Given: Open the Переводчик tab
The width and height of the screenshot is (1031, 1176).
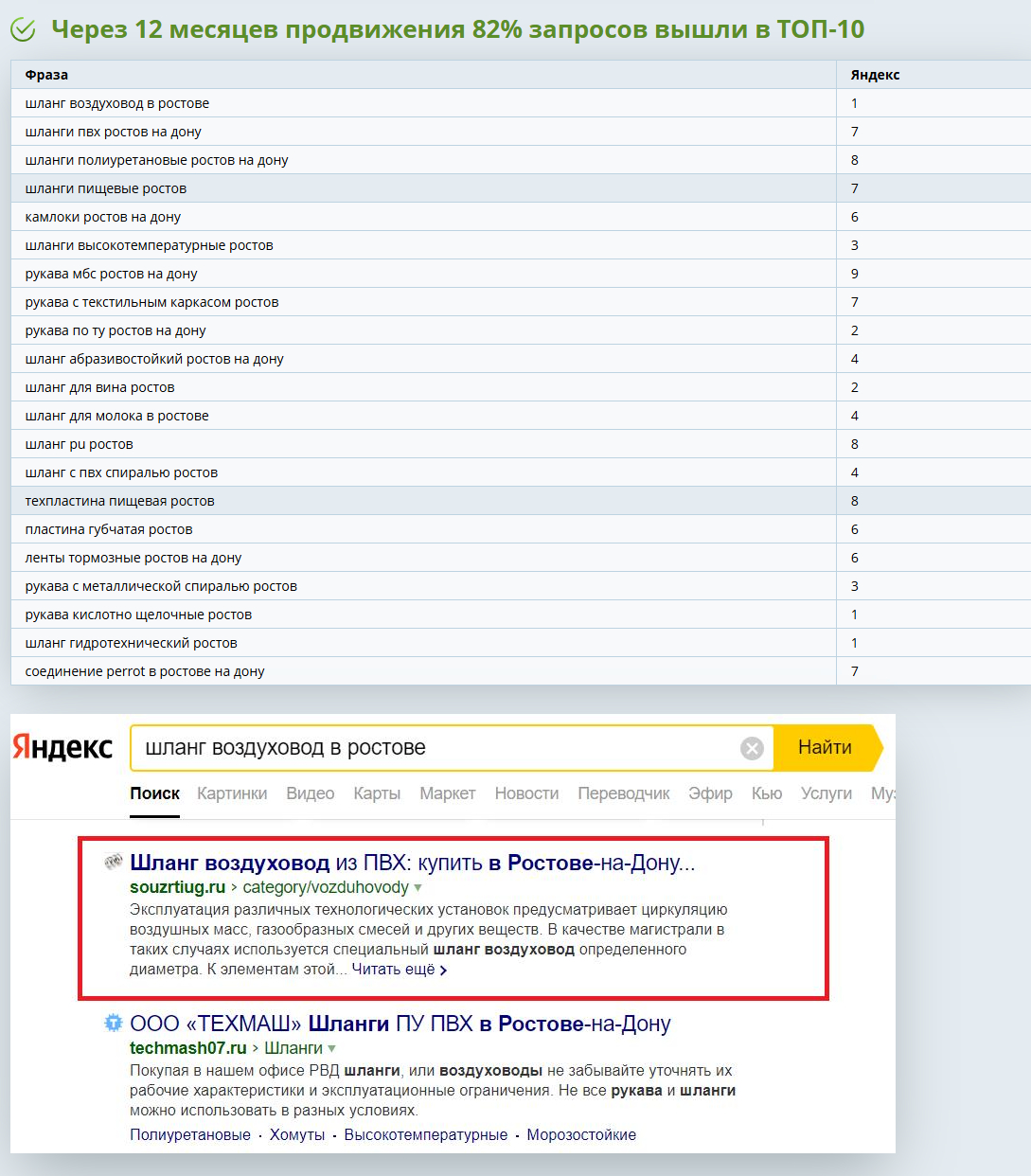Looking at the screenshot, I should 624,793.
